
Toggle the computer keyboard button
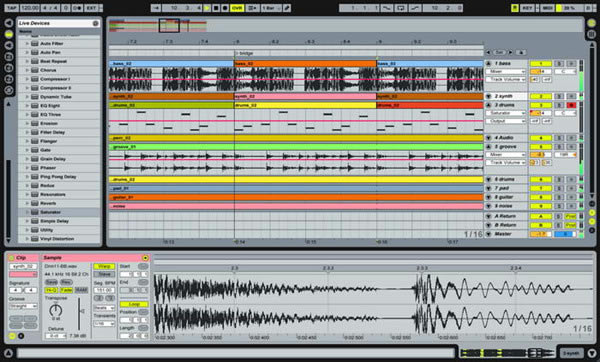(515, 8)
